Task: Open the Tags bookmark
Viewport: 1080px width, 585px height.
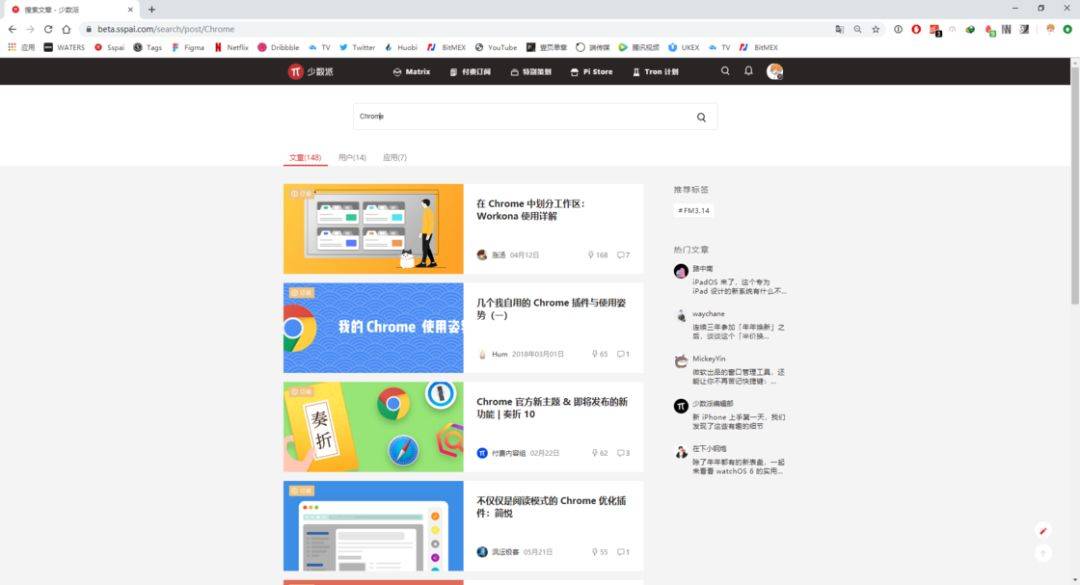Action: (147, 48)
